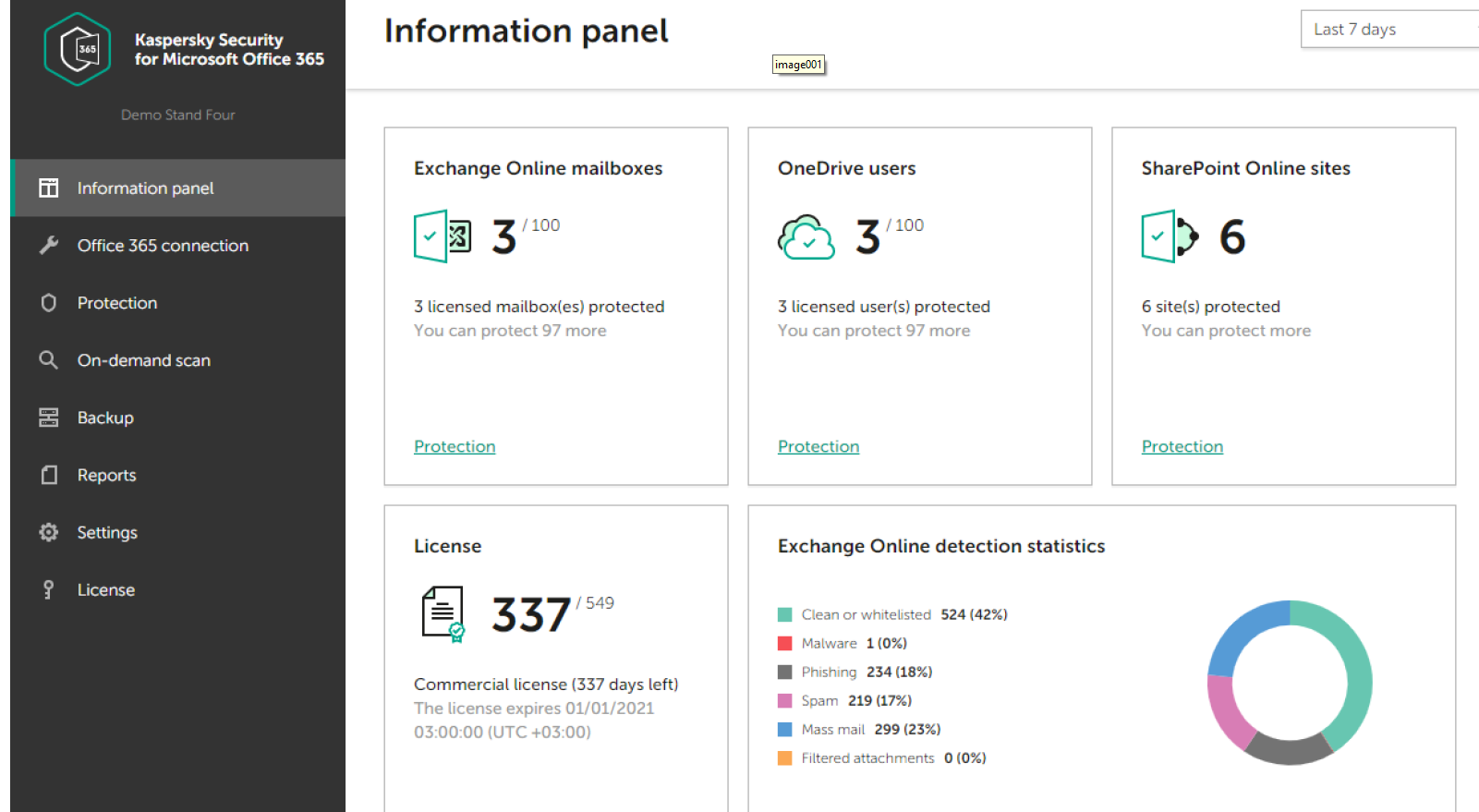Screen dimensions: 1479x812
Task: Follow Protection link in Exchange Online mailboxes card
Action: [x=455, y=447]
